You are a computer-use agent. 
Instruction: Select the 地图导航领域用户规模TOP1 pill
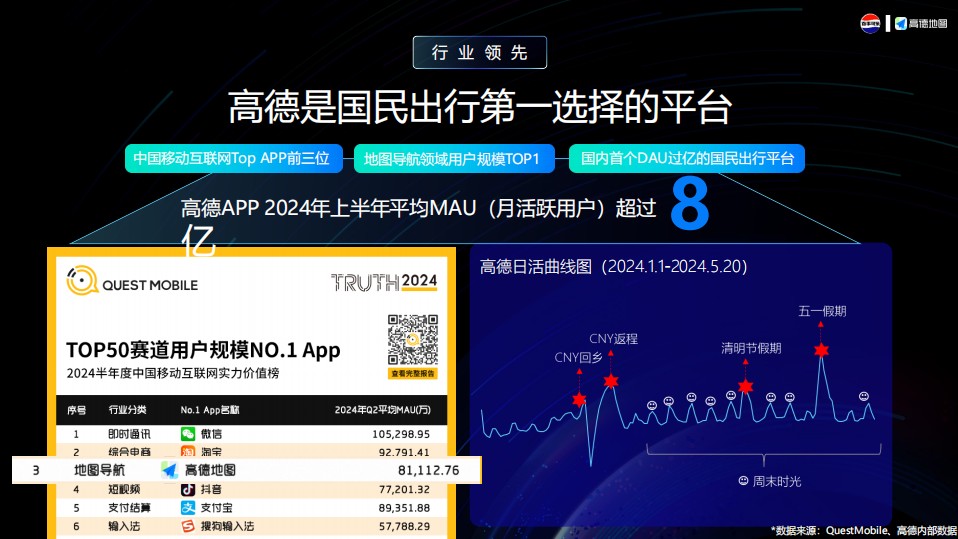(x=454, y=158)
